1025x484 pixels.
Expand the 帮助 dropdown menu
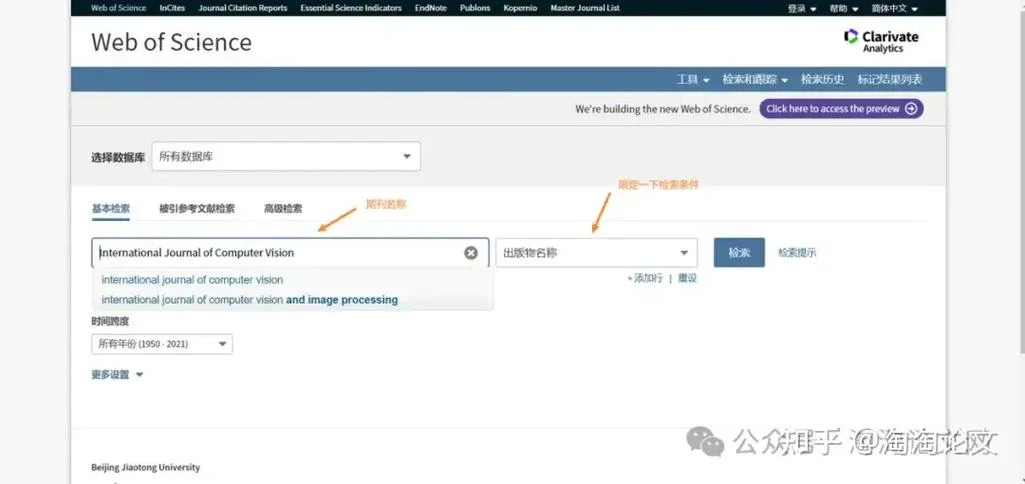pos(844,9)
